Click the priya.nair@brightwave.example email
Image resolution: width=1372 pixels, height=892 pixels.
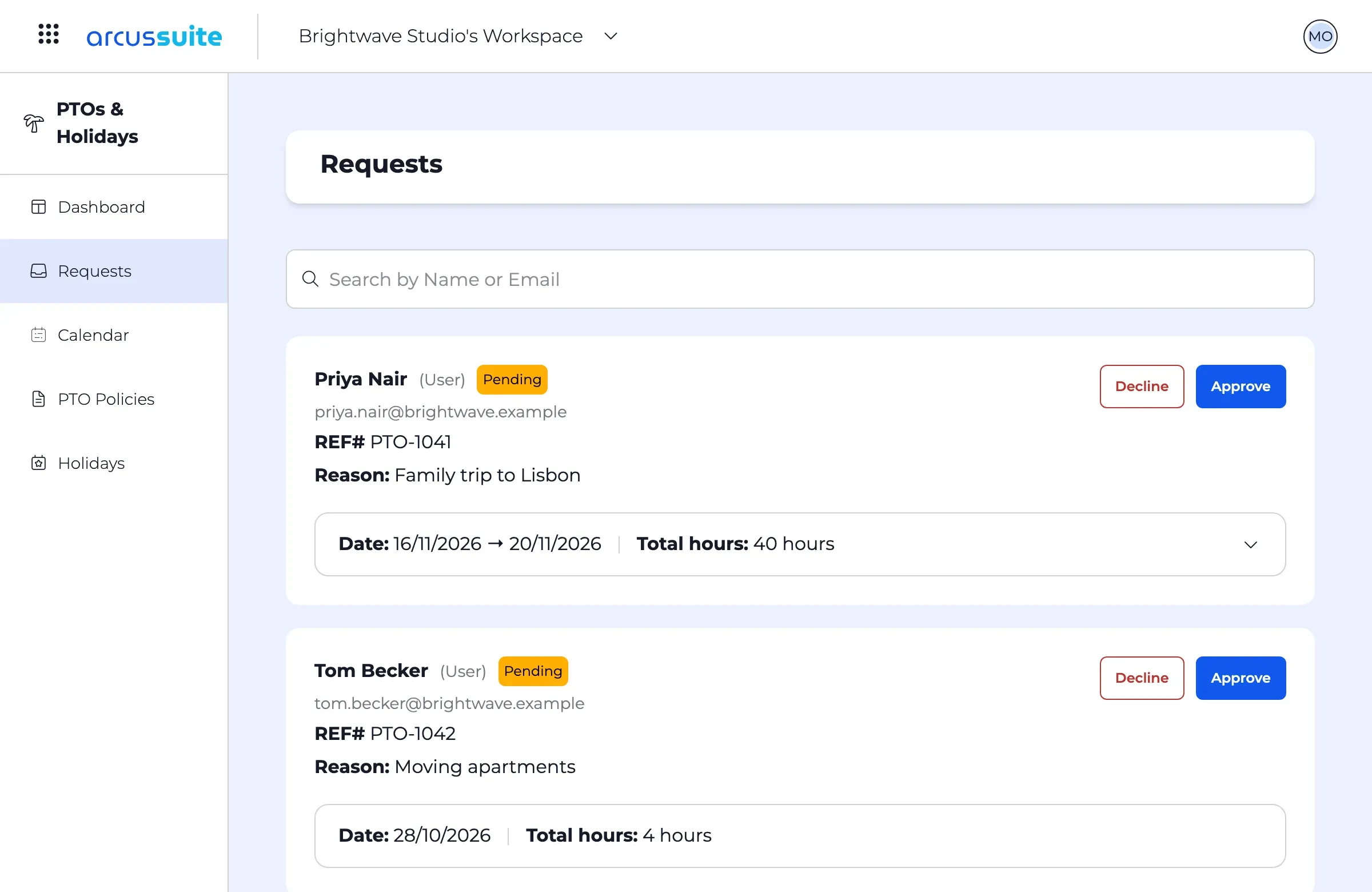pyautogui.click(x=440, y=412)
